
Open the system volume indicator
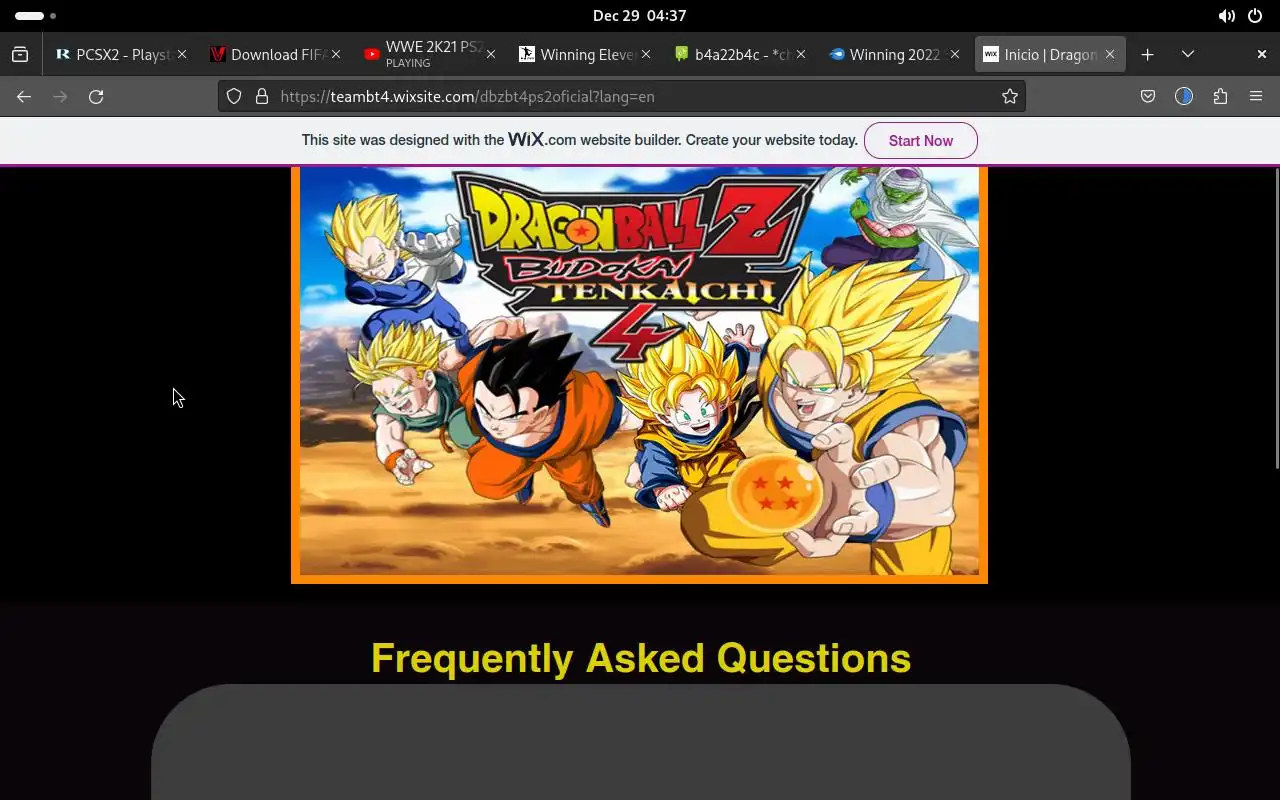(x=1226, y=16)
